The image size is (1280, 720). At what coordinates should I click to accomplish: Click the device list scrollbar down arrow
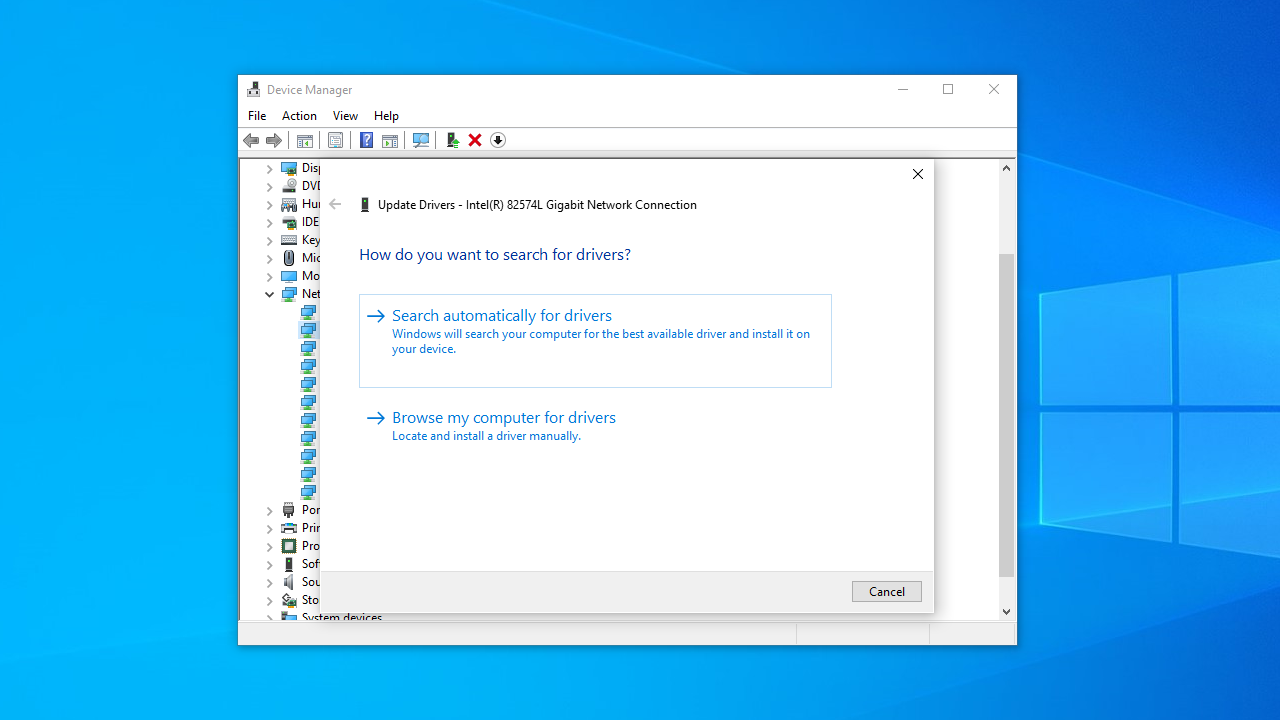(1006, 611)
